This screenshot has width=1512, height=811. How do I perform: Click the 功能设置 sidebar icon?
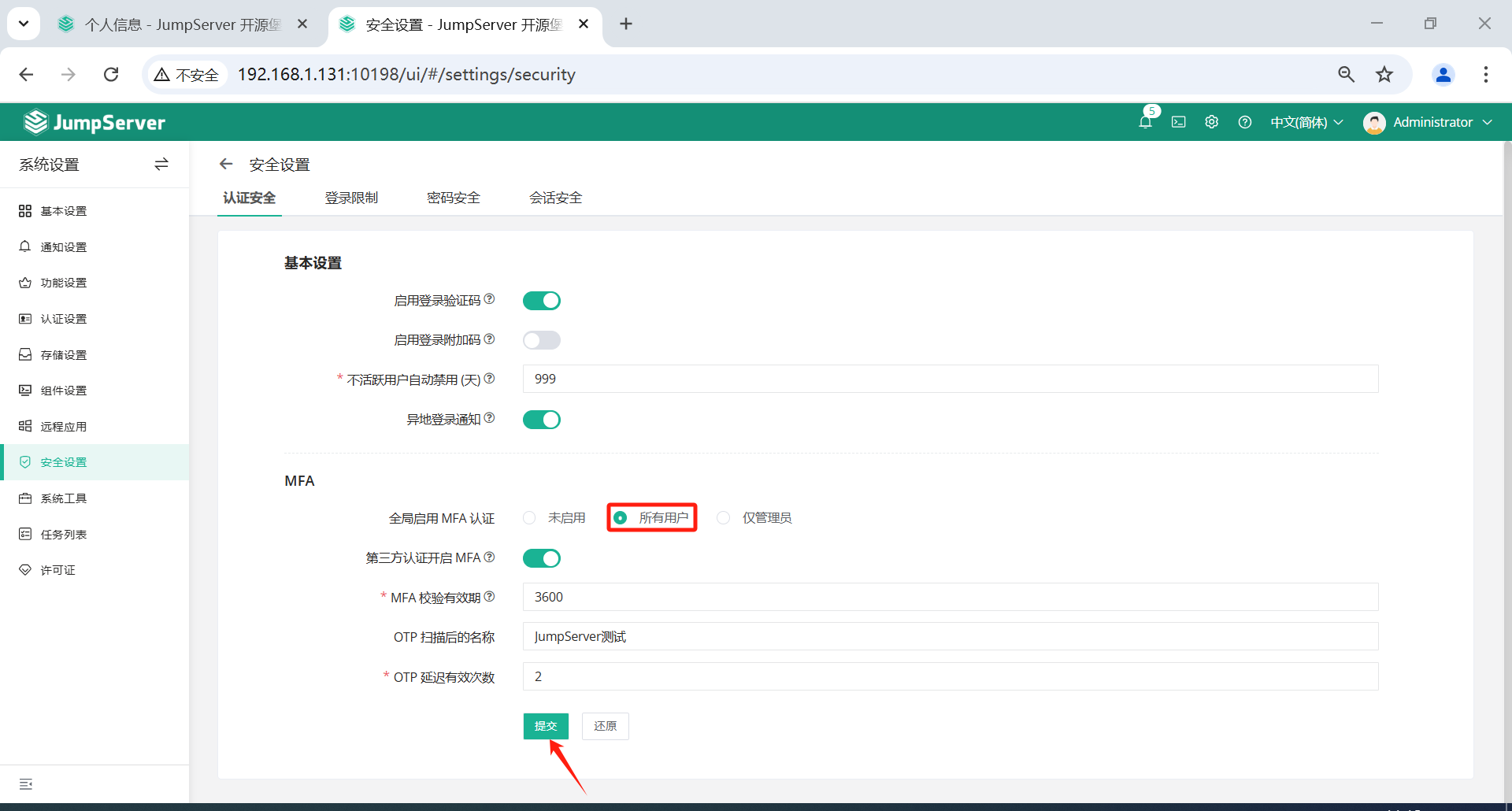click(25, 283)
